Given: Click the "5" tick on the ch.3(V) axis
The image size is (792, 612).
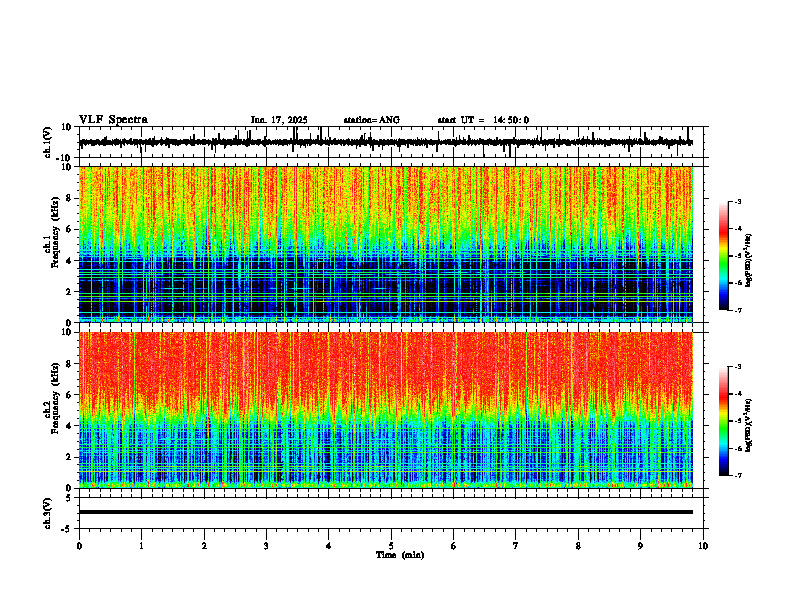Looking at the screenshot, I should (x=70, y=498).
